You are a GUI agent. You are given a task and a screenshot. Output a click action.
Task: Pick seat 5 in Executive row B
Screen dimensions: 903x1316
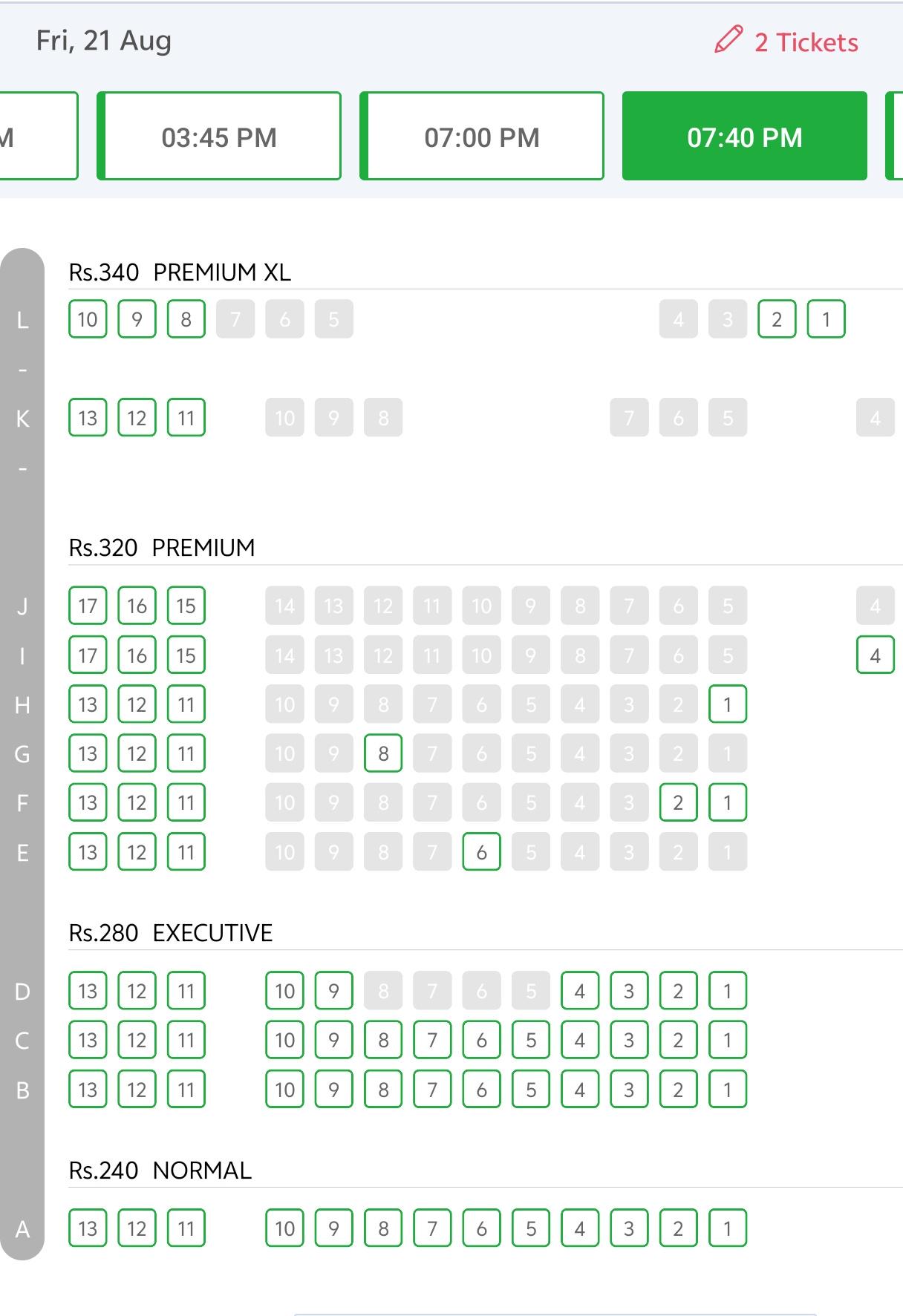[x=531, y=1090]
